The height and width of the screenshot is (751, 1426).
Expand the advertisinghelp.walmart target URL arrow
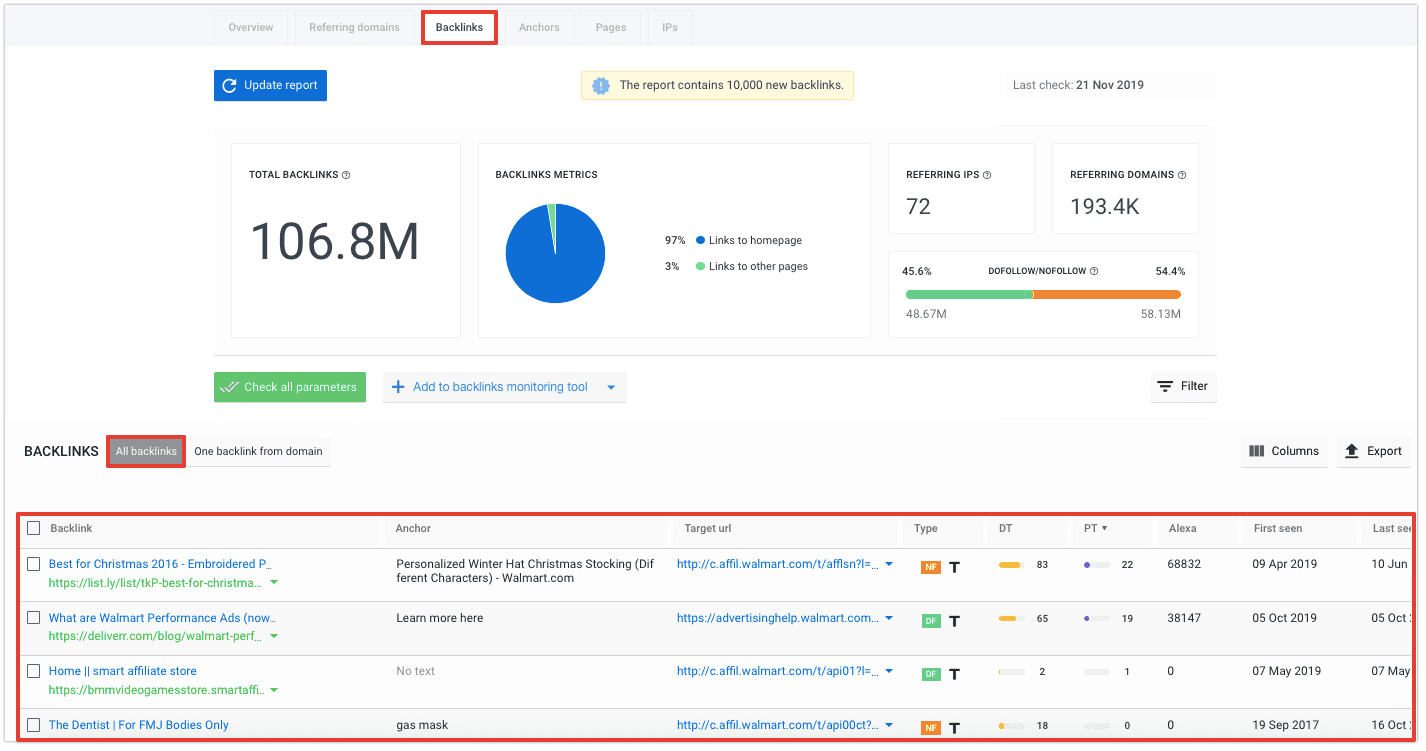(889, 619)
